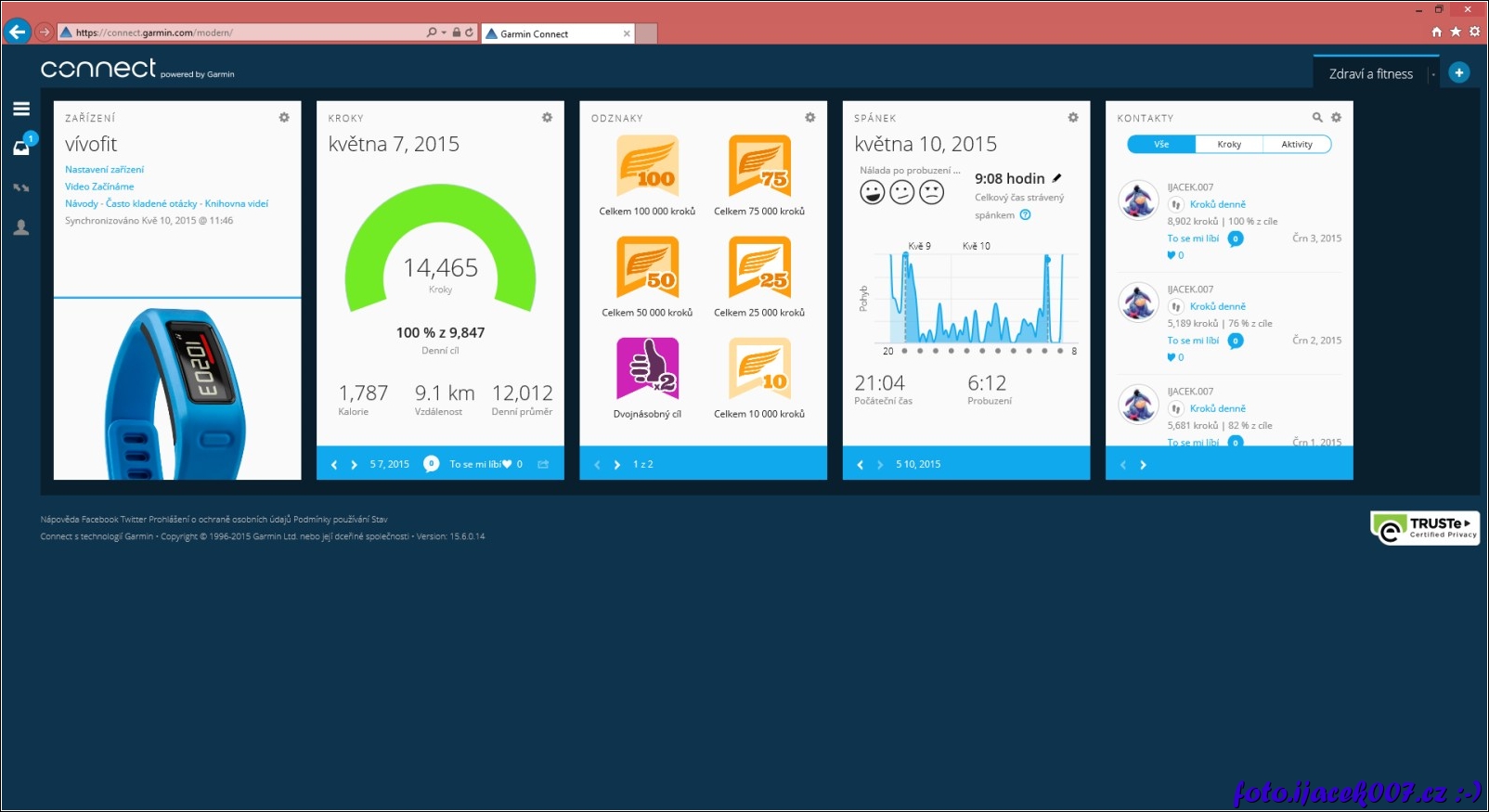Click the edit pencil next to sleep duration
1489x812 pixels.
coord(1056,178)
